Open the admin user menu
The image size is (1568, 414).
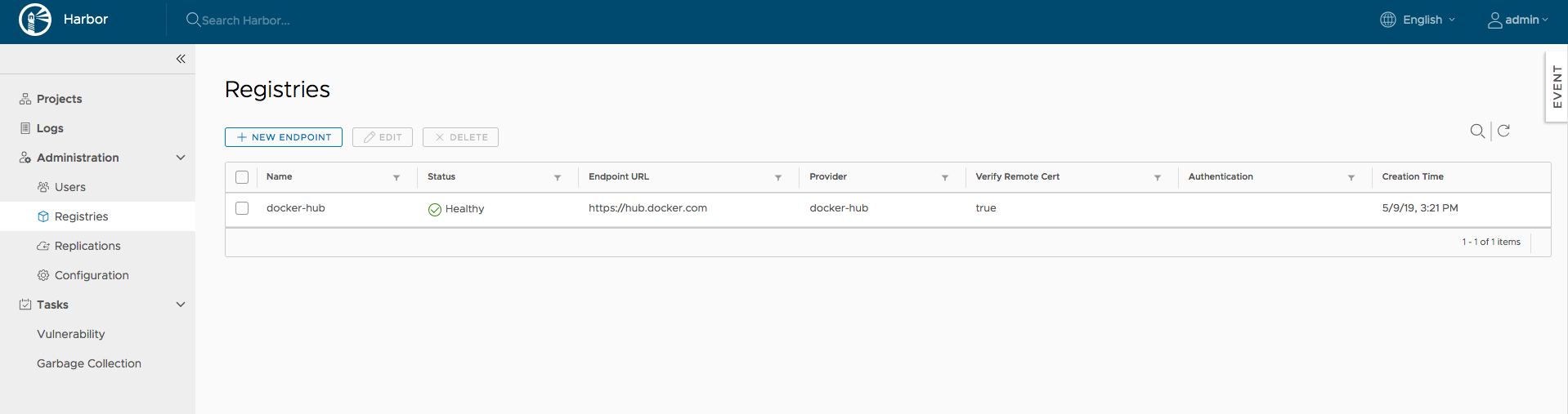(x=1517, y=20)
